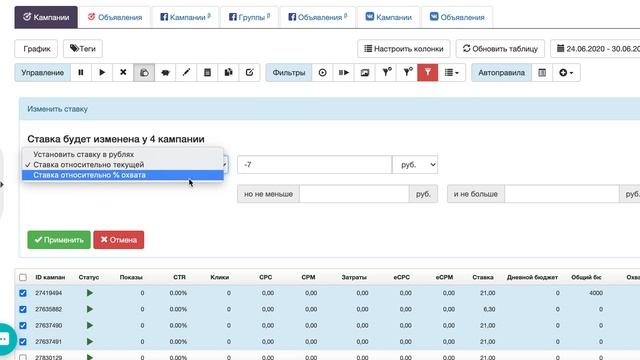This screenshot has height=360, width=640.
Task: Open the руб. unit dropdown
Action: click(415, 164)
